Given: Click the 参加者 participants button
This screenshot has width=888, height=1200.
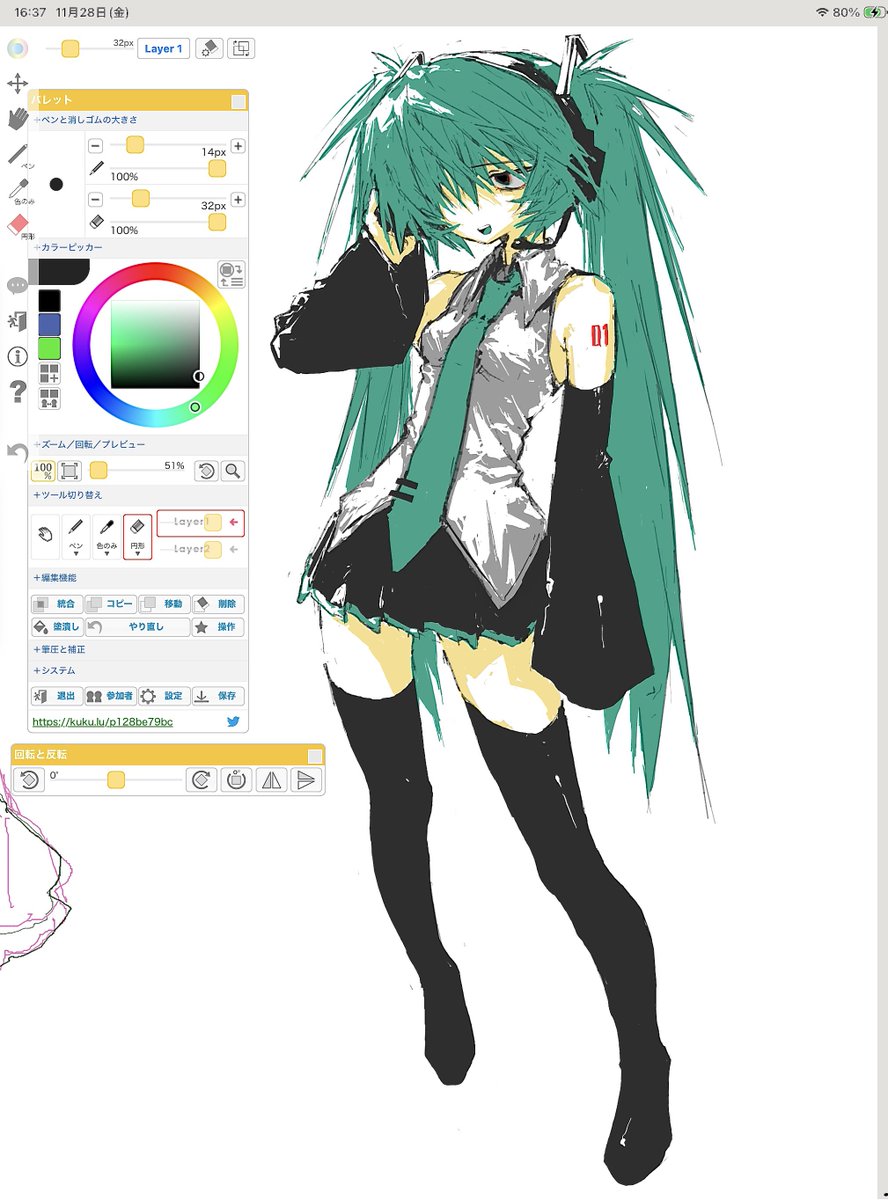Looking at the screenshot, I should [111, 696].
